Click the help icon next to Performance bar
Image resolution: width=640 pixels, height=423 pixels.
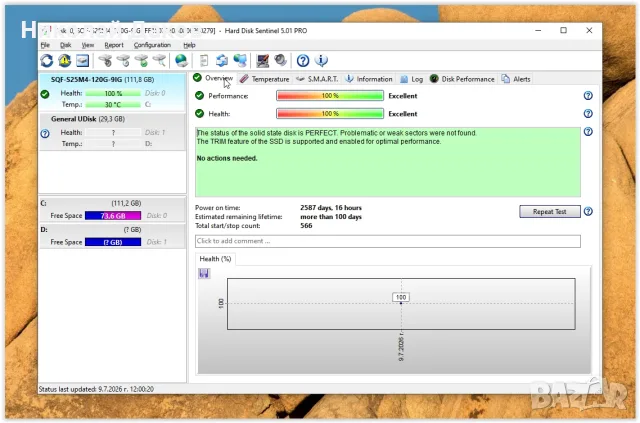[588, 96]
